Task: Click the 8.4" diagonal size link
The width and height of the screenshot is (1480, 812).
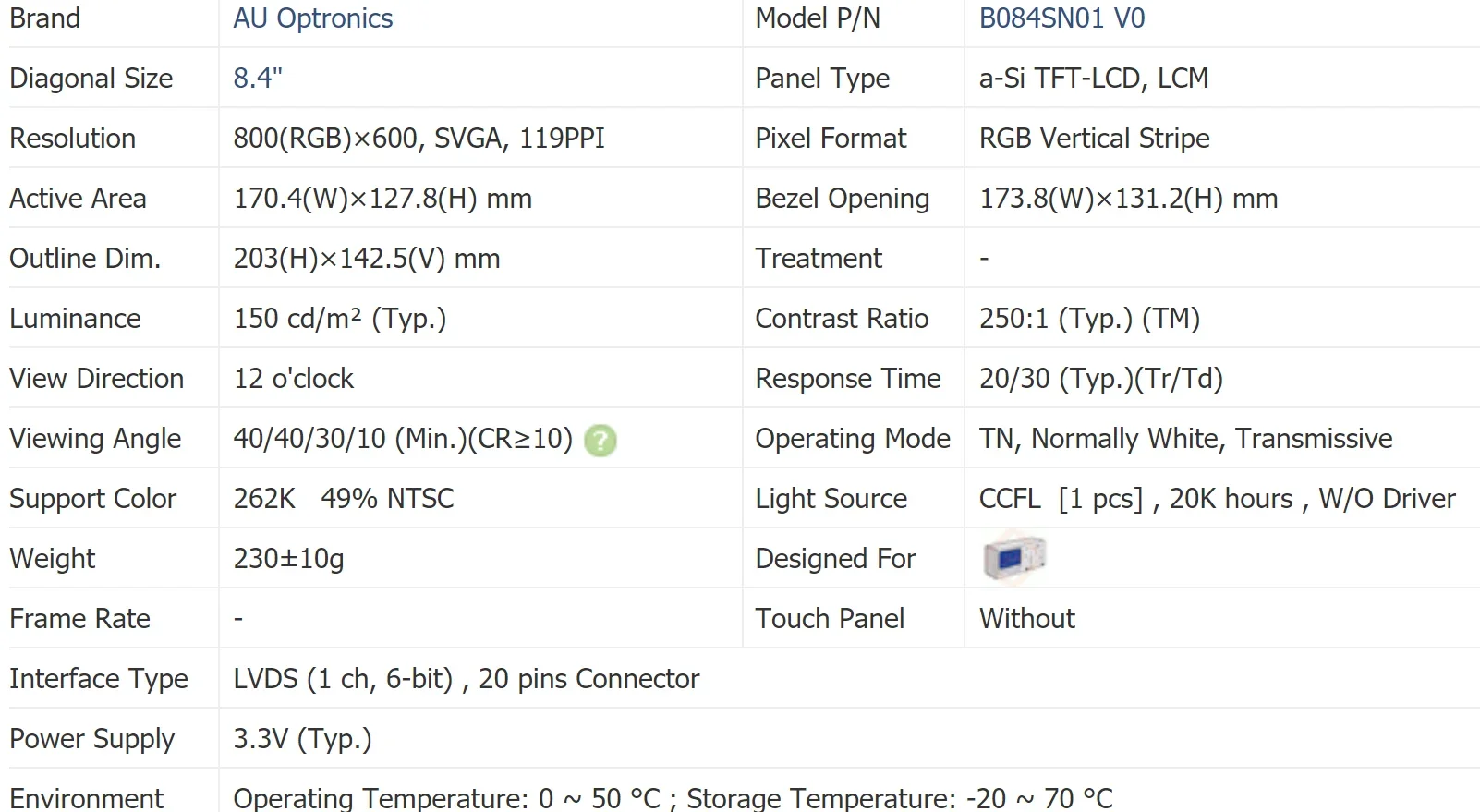Action: coord(257,79)
